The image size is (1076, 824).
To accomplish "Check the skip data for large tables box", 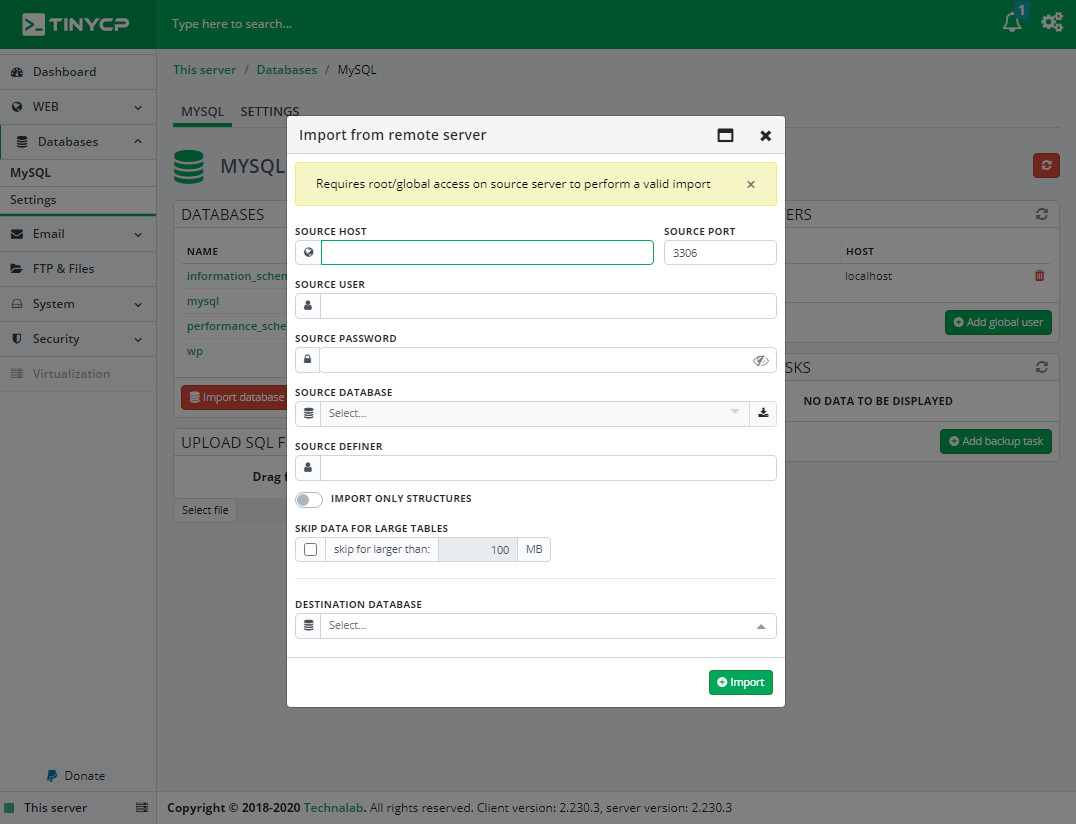I will point(310,550).
